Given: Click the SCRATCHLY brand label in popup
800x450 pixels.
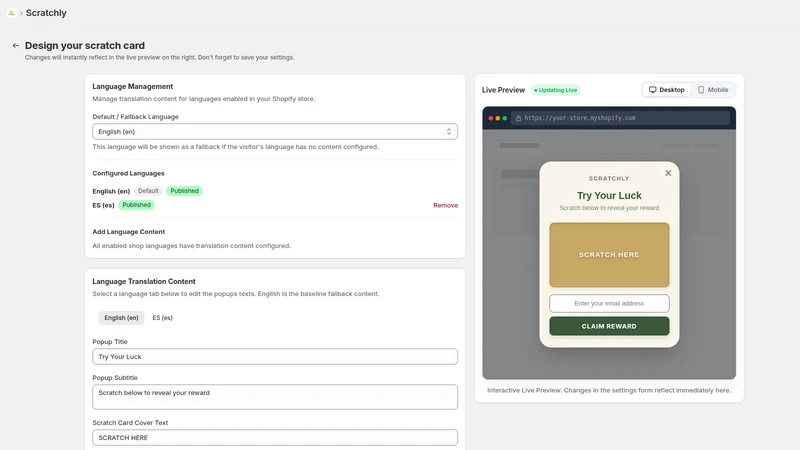Looking at the screenshot, I should click(609, 179).
